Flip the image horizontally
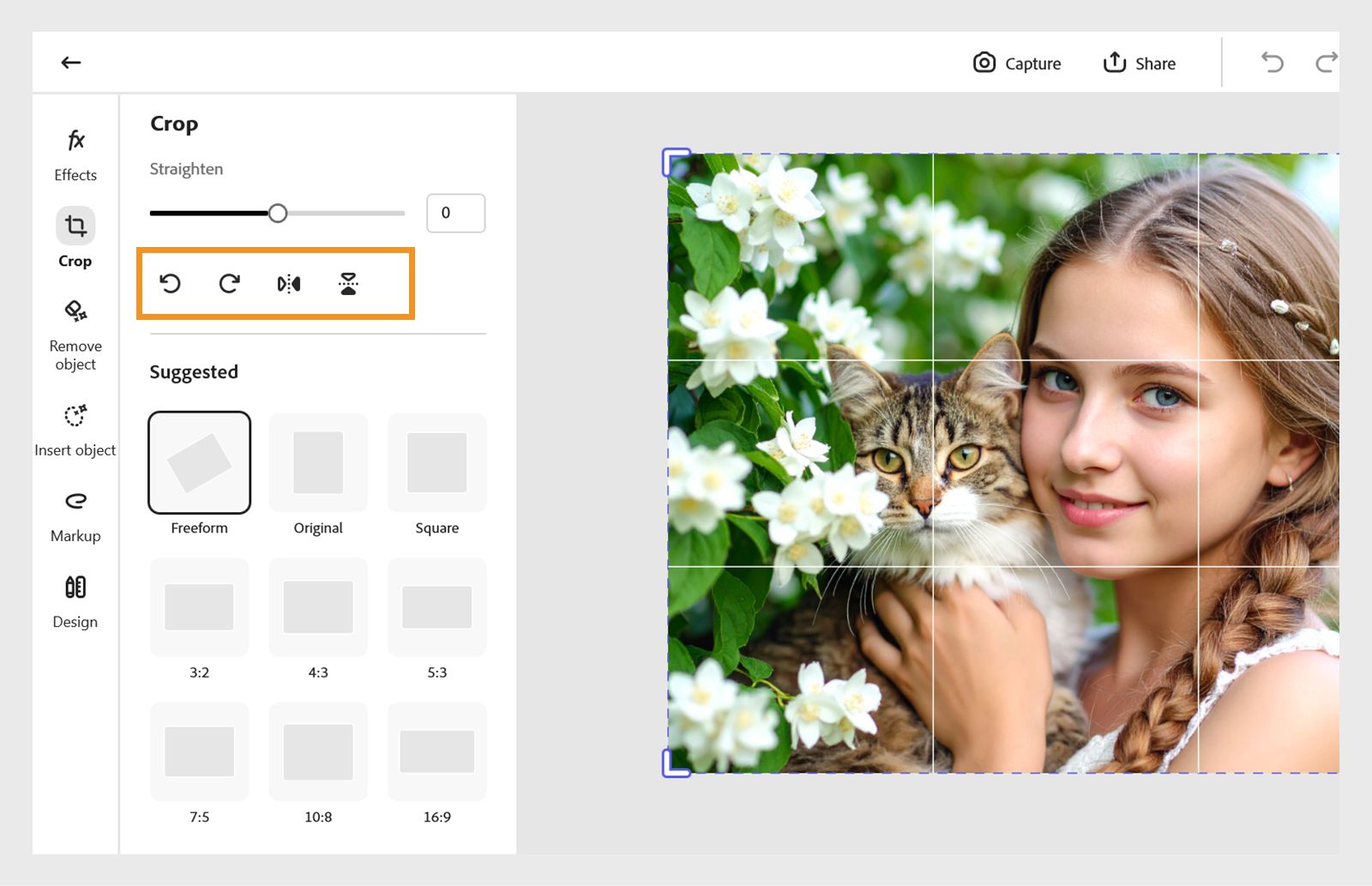 [x=289, y=283]
